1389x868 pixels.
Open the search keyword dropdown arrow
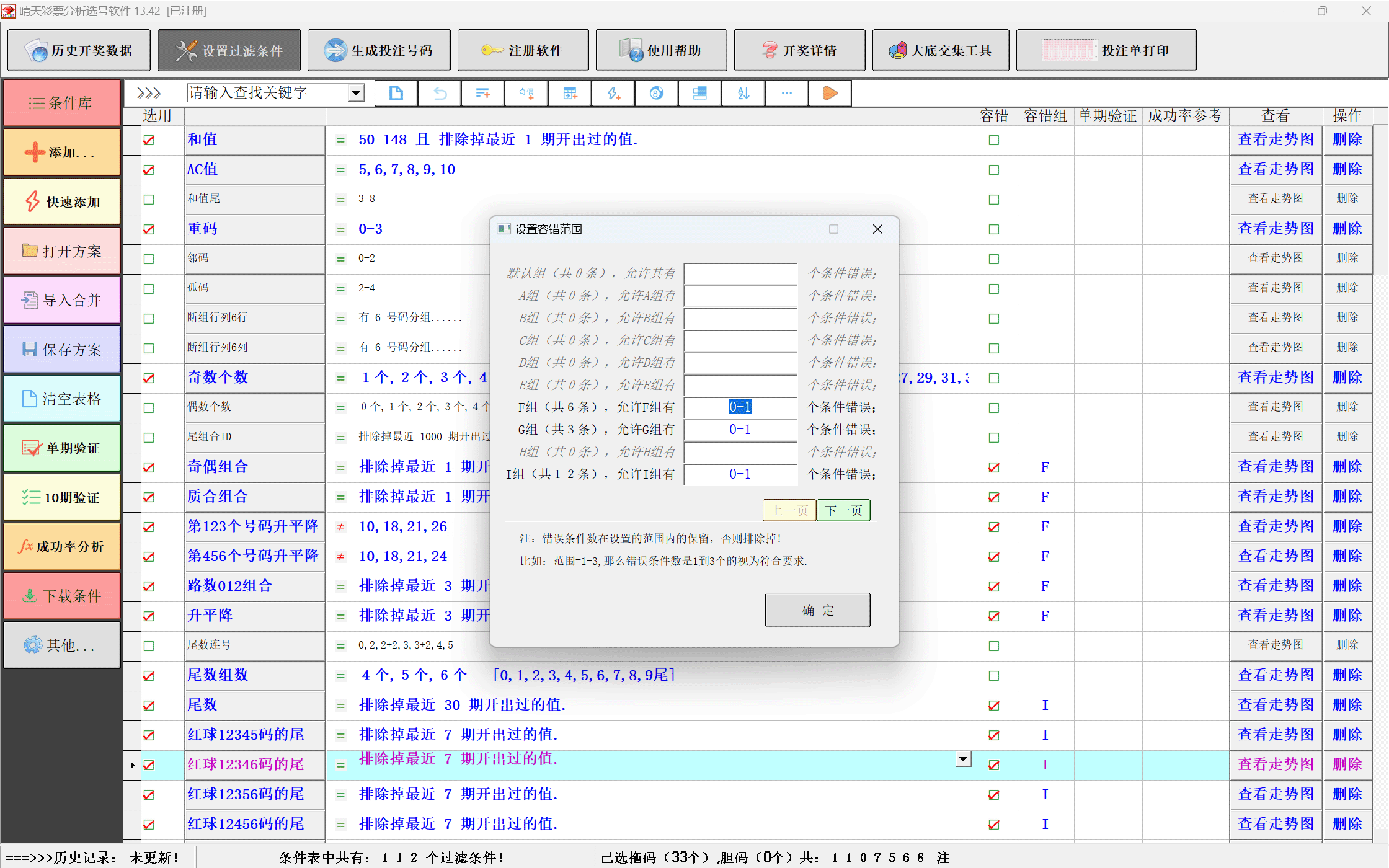coord(356,94)
